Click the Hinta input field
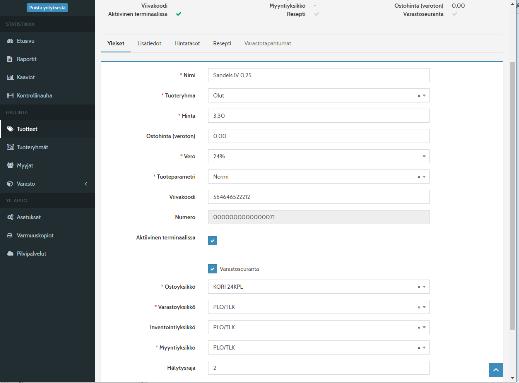Screen dimensions: 519x383 319,116
